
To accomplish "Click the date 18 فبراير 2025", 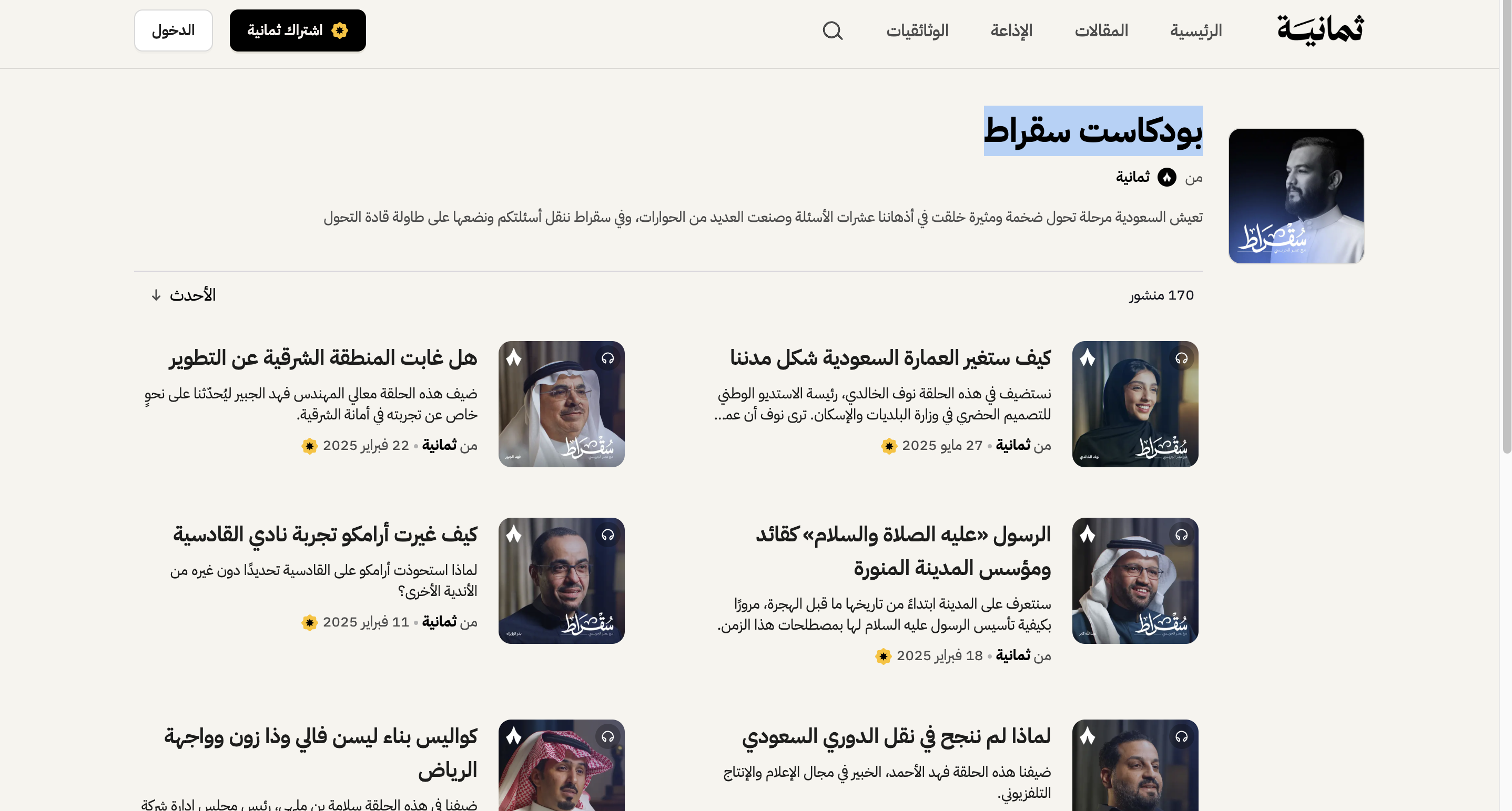I will point(940,655).
